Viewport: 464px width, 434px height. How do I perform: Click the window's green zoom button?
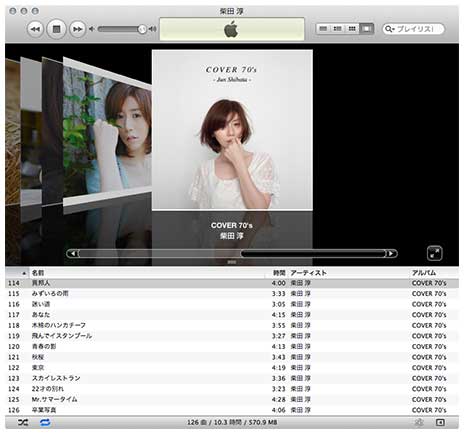pos(35,11)
